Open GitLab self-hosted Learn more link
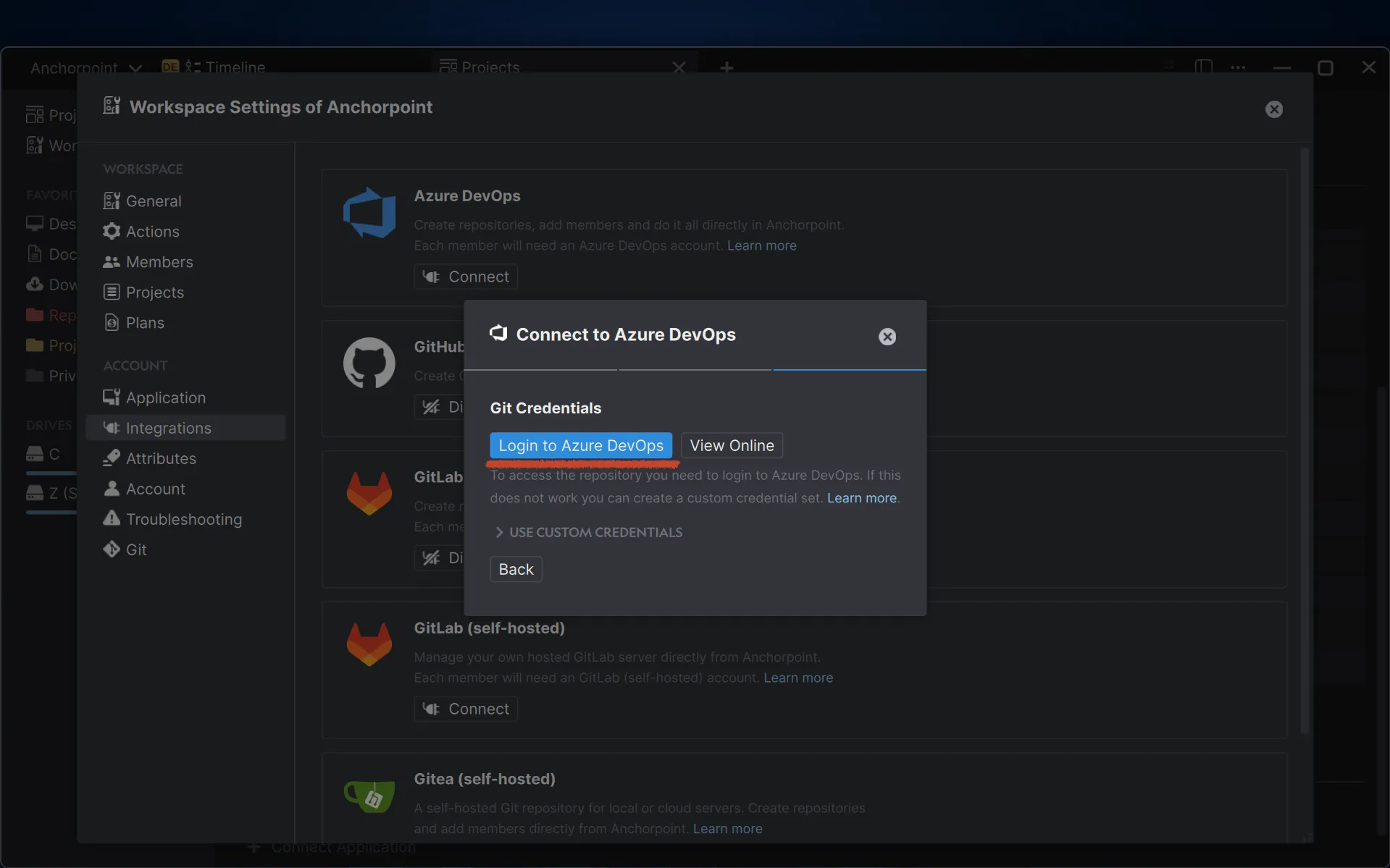 coord(798,678)
